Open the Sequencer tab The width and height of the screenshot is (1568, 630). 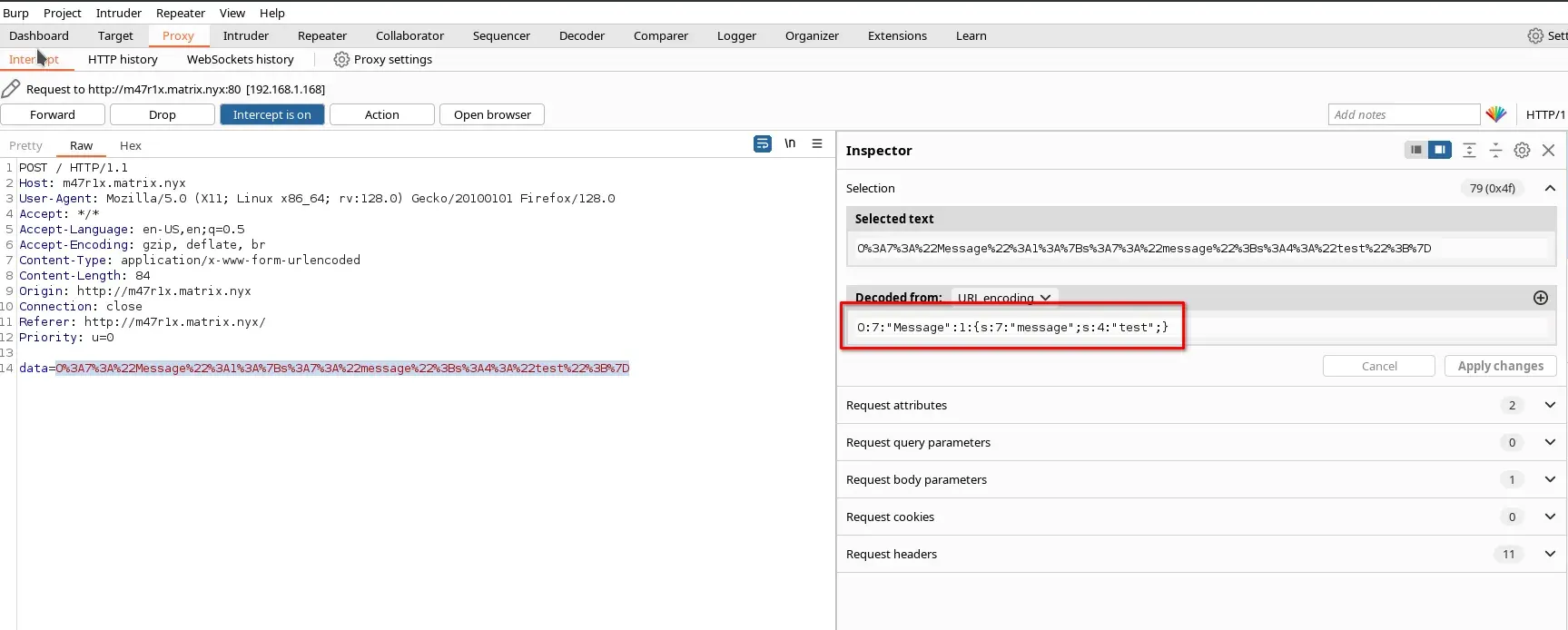coord(501,35)
